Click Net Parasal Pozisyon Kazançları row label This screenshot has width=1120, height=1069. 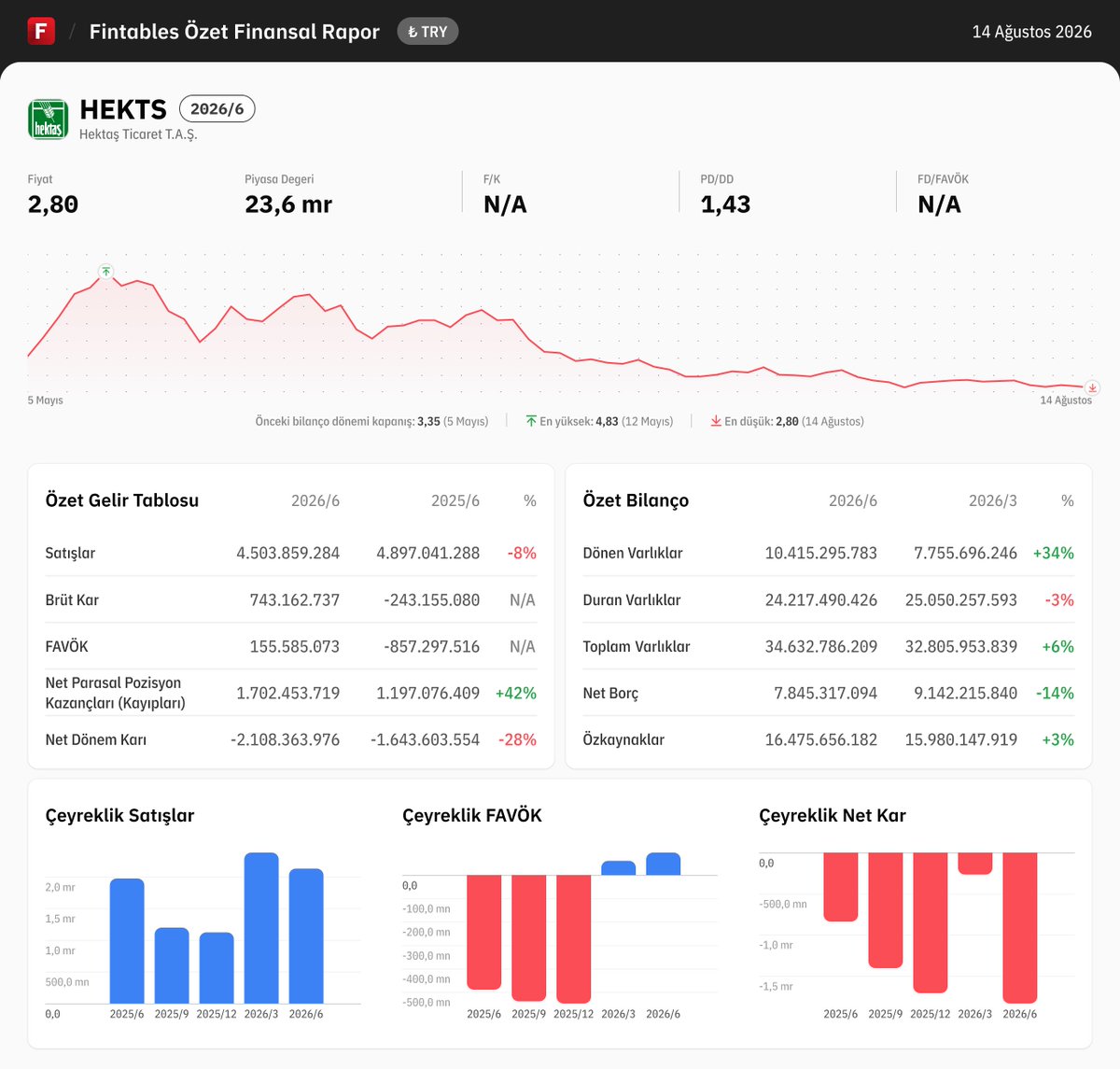[116, 693]
